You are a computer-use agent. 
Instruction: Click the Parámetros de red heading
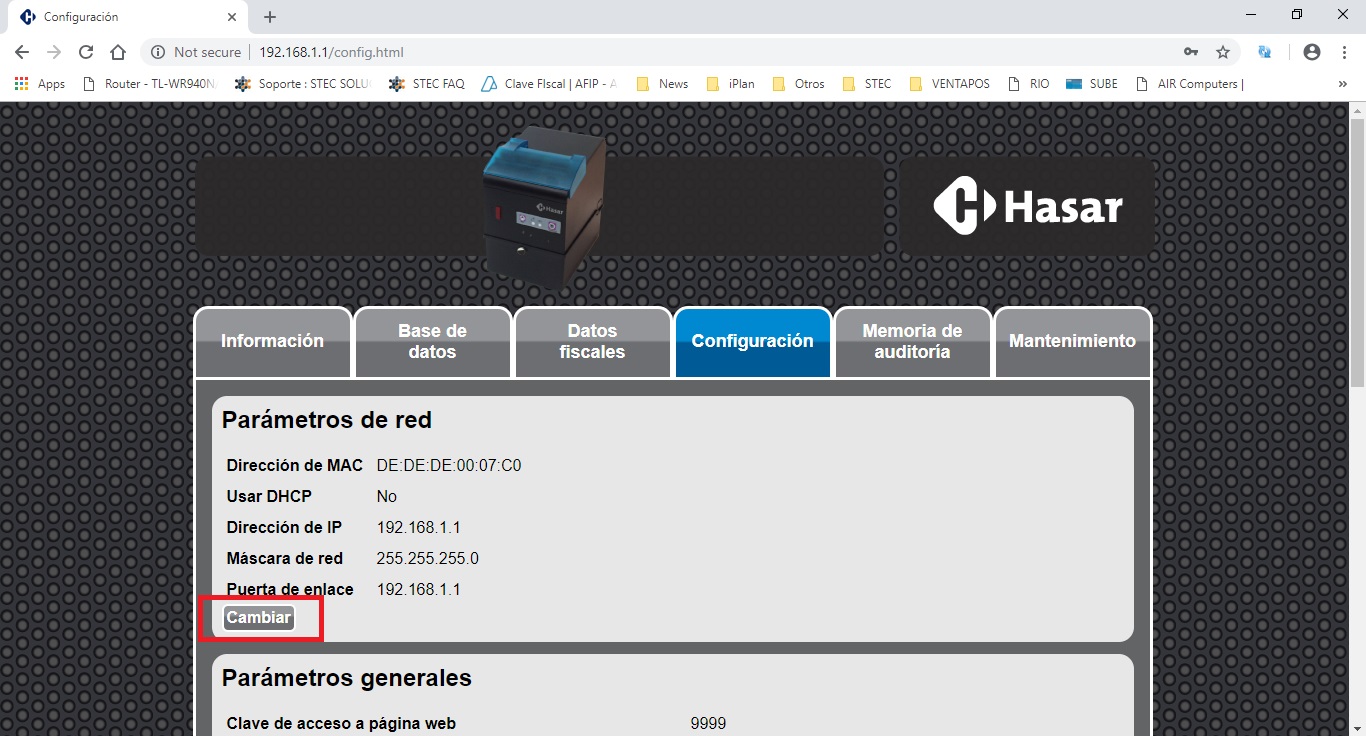pos(327,420)
